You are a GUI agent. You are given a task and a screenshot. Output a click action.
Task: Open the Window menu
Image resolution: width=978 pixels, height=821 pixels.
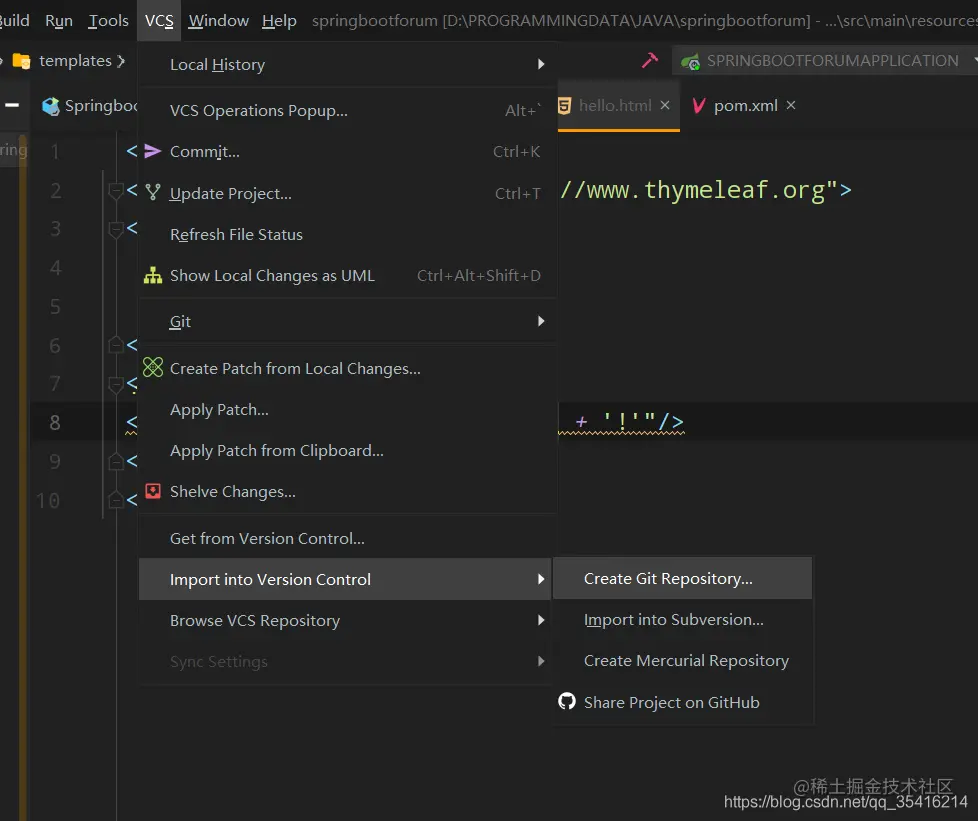click(x=218, y=21)
